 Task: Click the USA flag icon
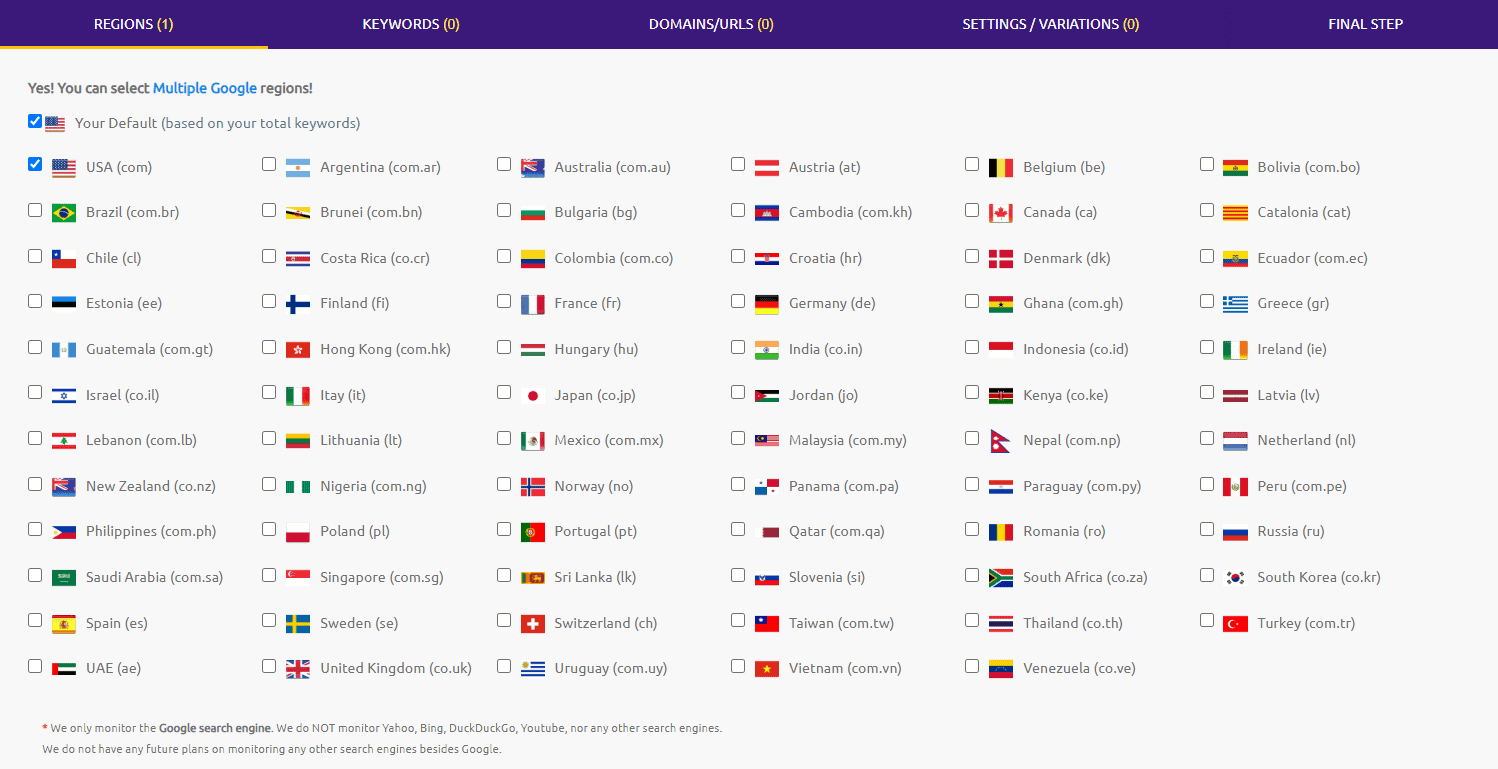64,168
